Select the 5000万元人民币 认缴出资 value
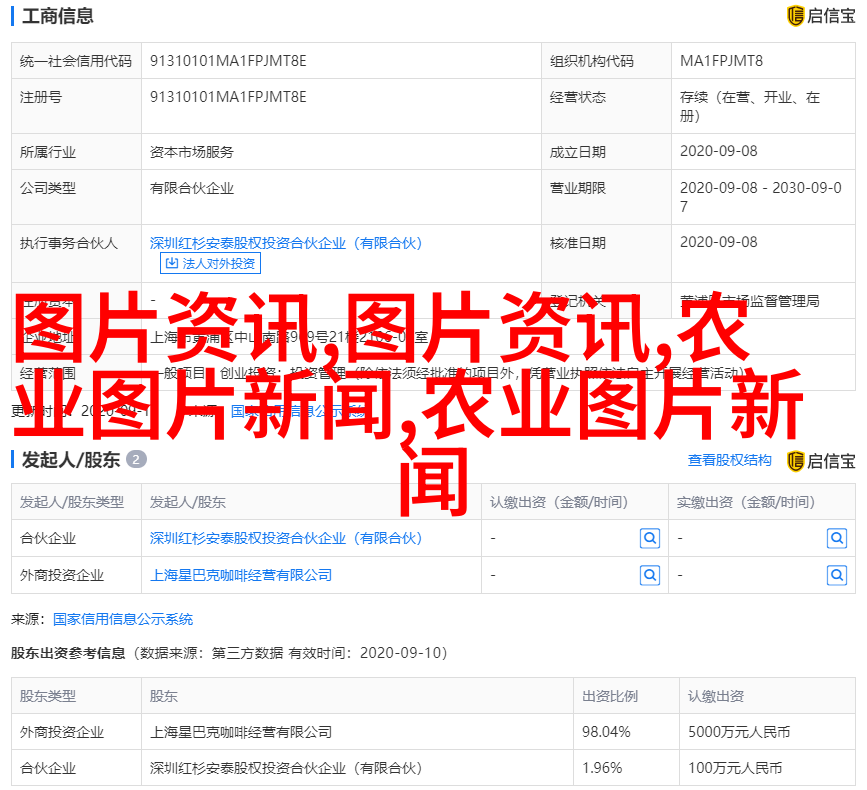The height and width of the screenshot is (790, 867). [739, 732]
